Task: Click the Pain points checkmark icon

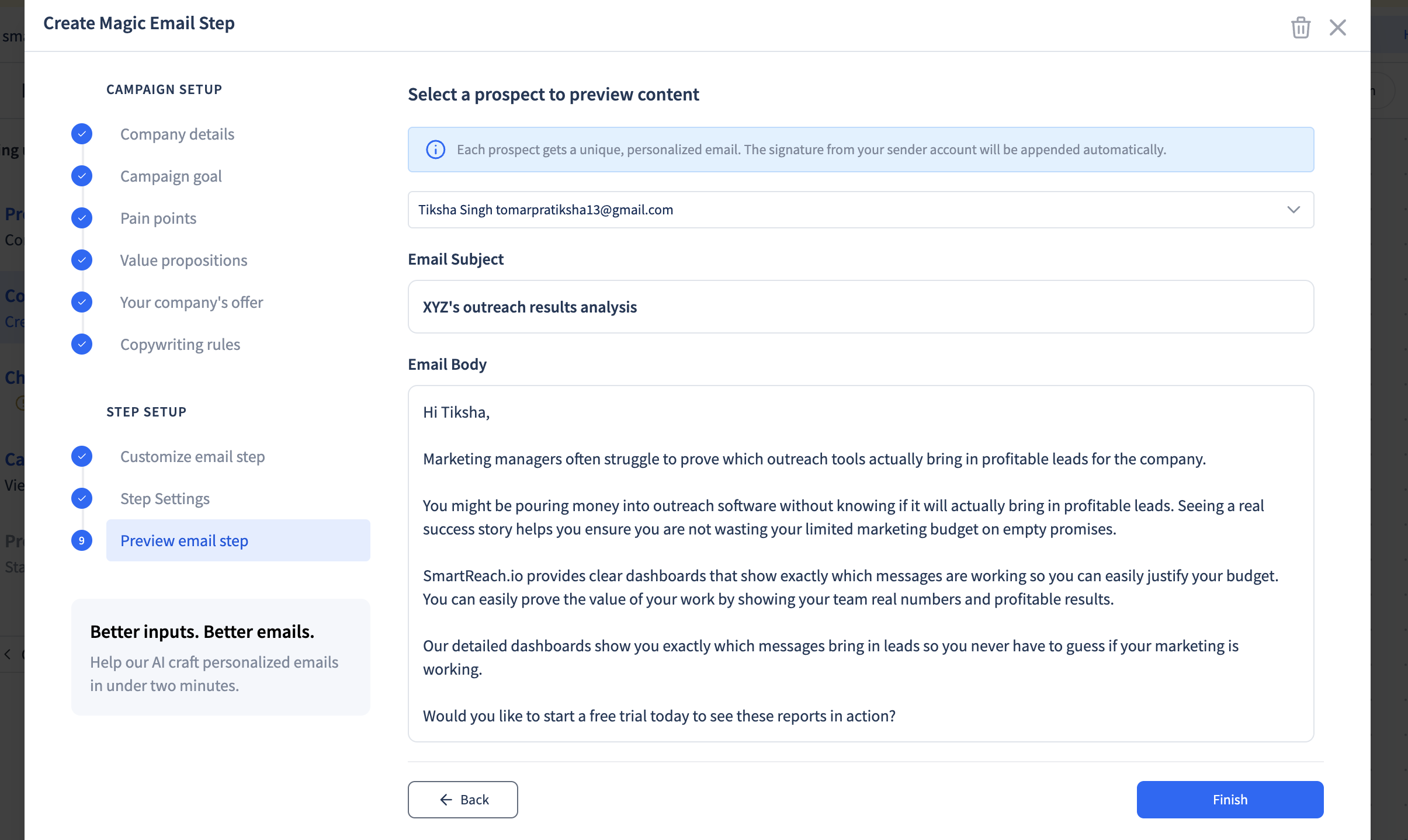Action: pos(82,218)
